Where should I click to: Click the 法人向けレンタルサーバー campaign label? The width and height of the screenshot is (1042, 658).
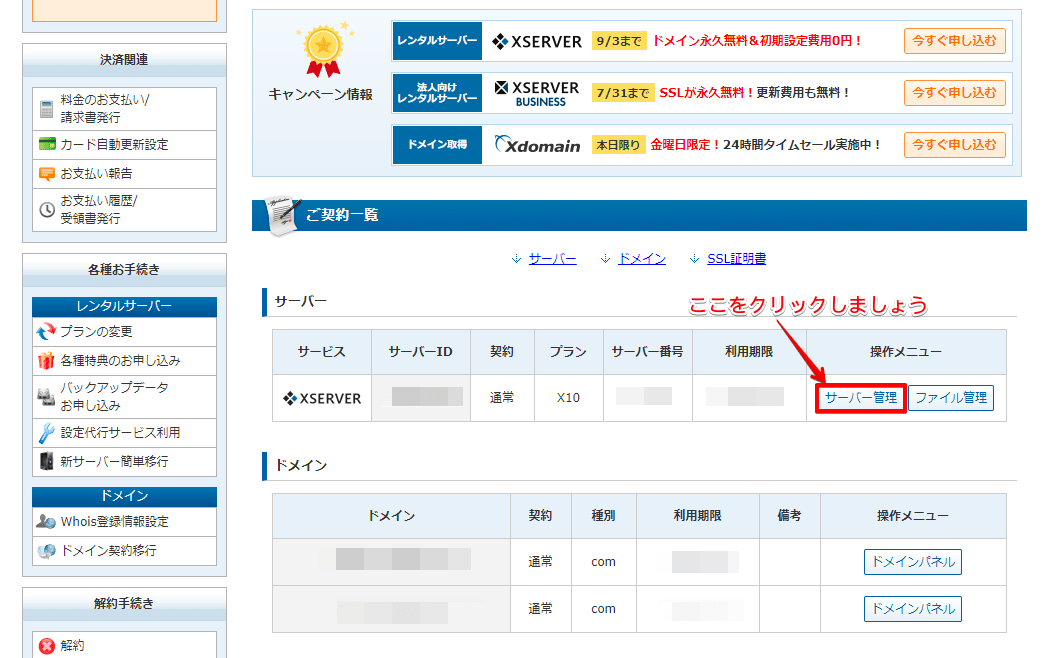point(437,92)
